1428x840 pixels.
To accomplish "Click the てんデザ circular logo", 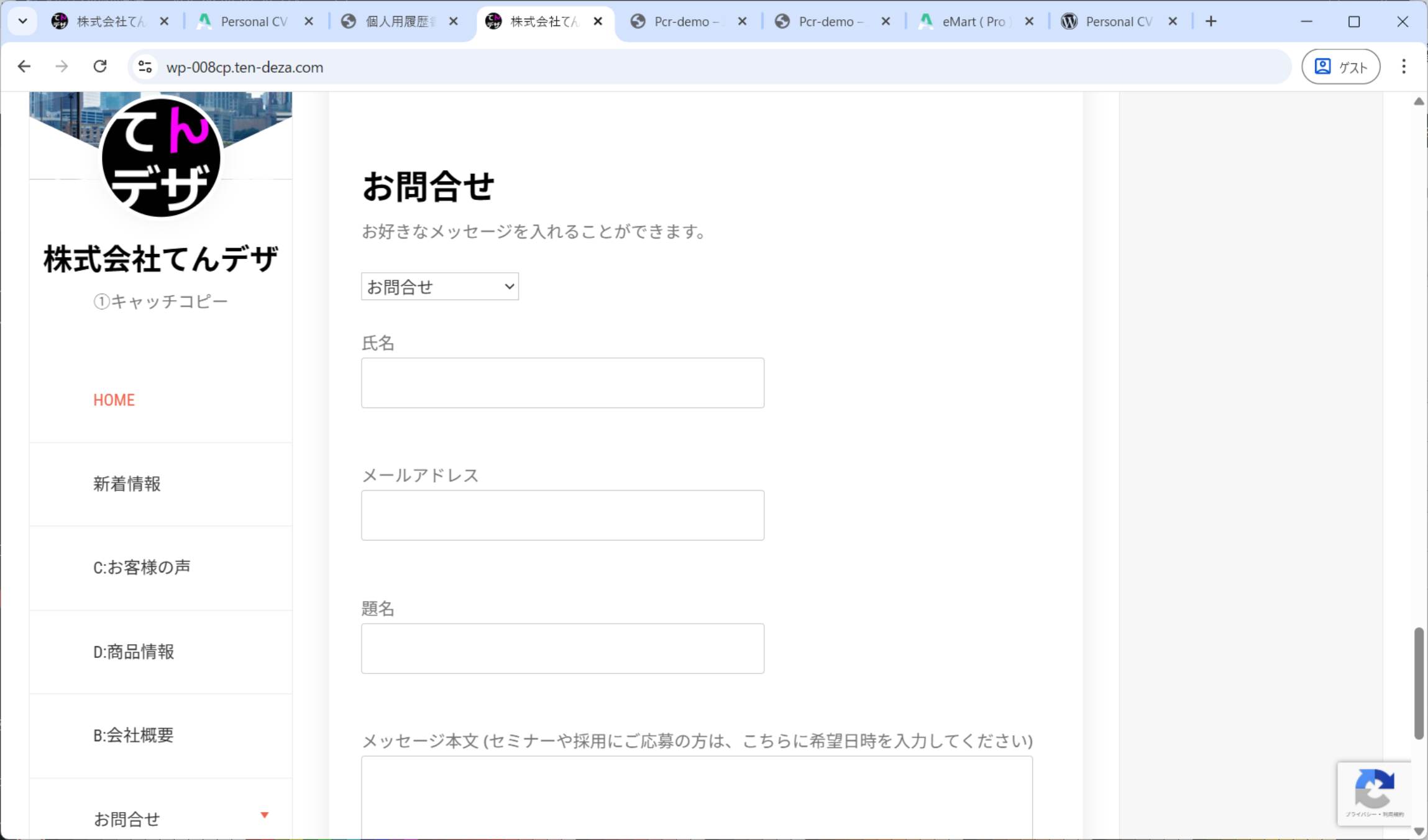I will click(x=161, y=158).
